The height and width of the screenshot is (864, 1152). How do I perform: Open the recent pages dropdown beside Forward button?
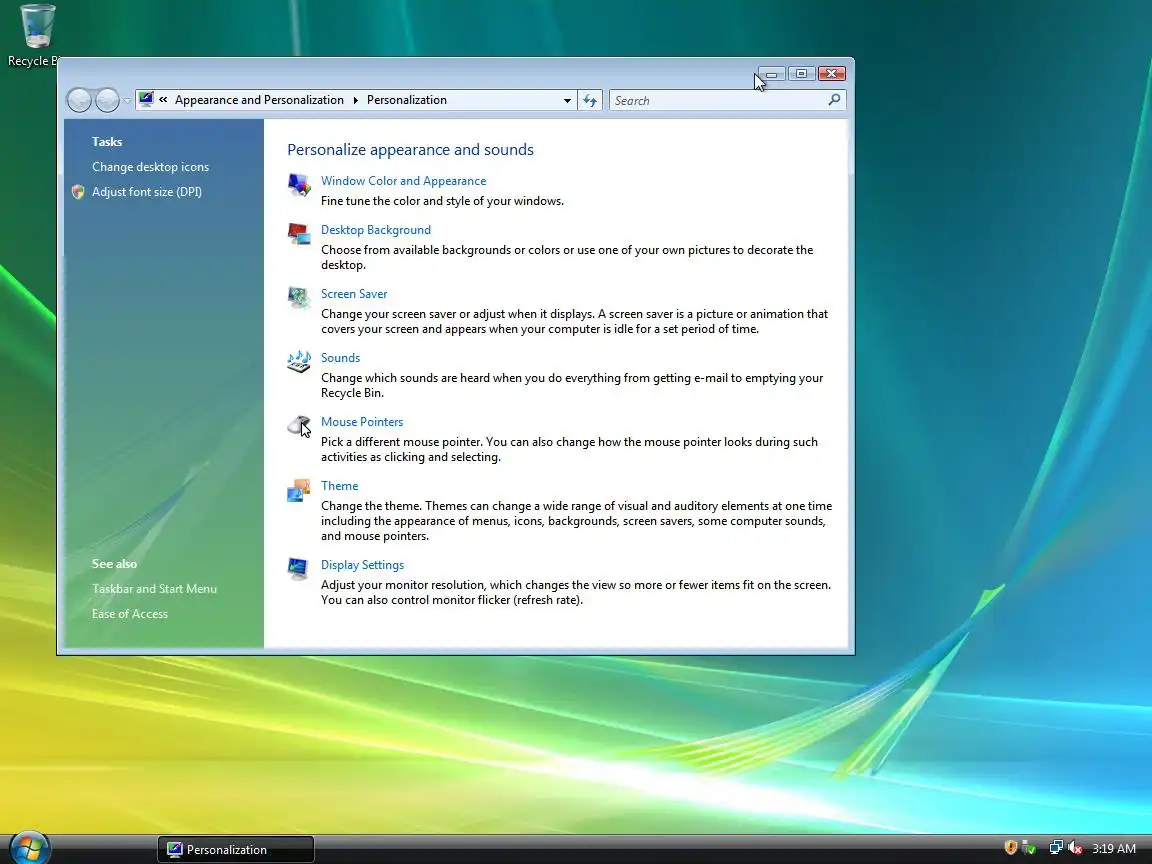127,100
